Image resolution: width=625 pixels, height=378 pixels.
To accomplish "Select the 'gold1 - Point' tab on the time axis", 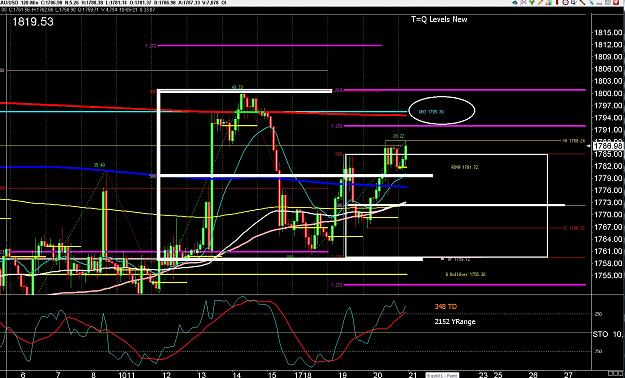I will tap(442, 375).
